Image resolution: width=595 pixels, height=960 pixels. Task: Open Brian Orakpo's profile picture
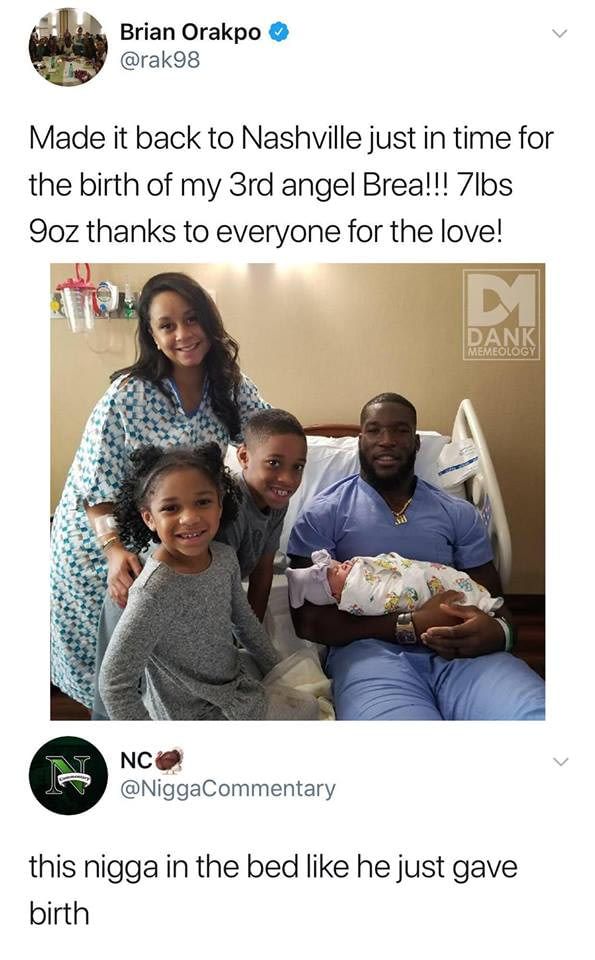point(68,47)
